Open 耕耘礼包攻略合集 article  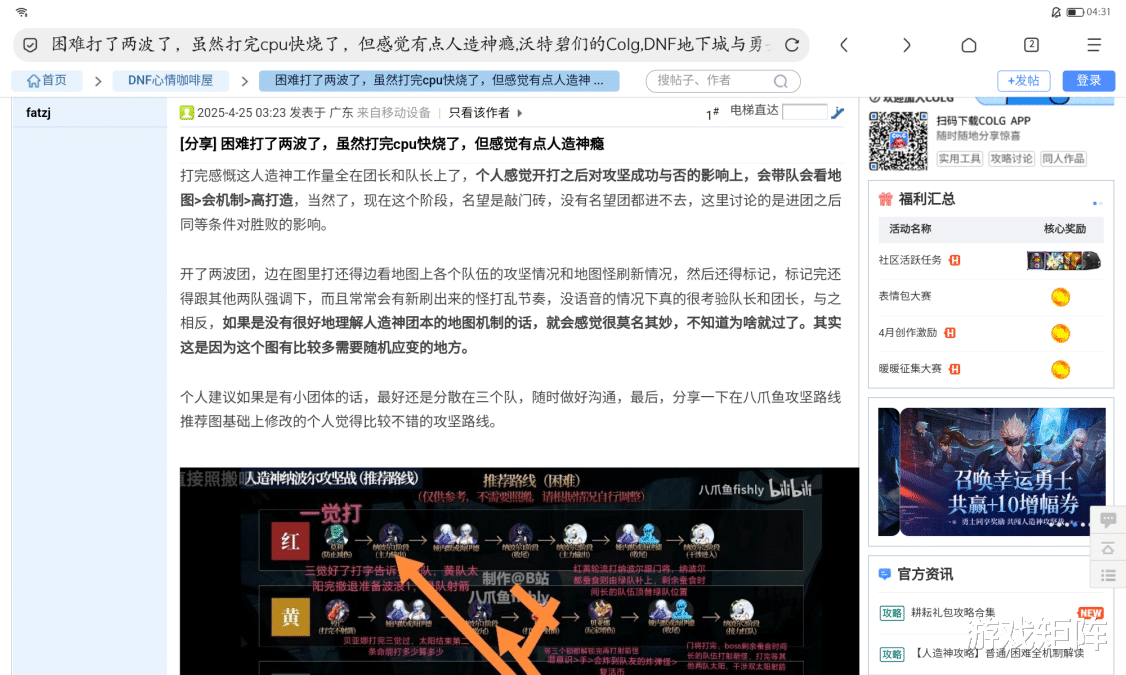point(953,613)
